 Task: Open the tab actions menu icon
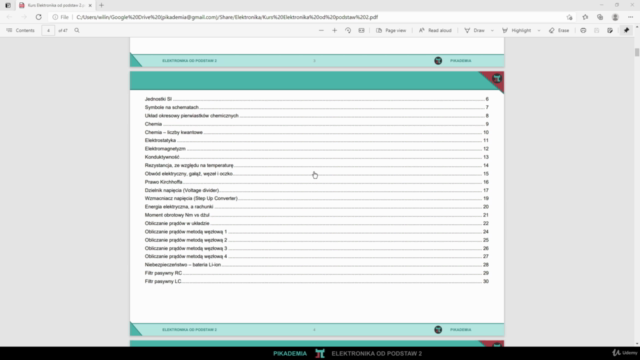(x=8, y=5)
